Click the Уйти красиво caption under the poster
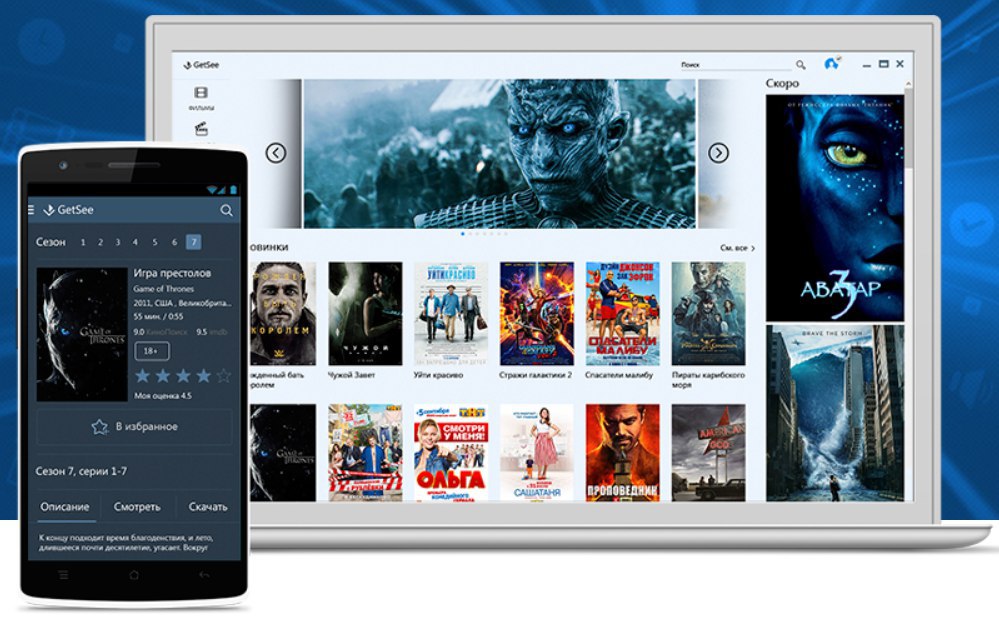The width and height of the screenshot is (999, 625). [x=438, y=375]
